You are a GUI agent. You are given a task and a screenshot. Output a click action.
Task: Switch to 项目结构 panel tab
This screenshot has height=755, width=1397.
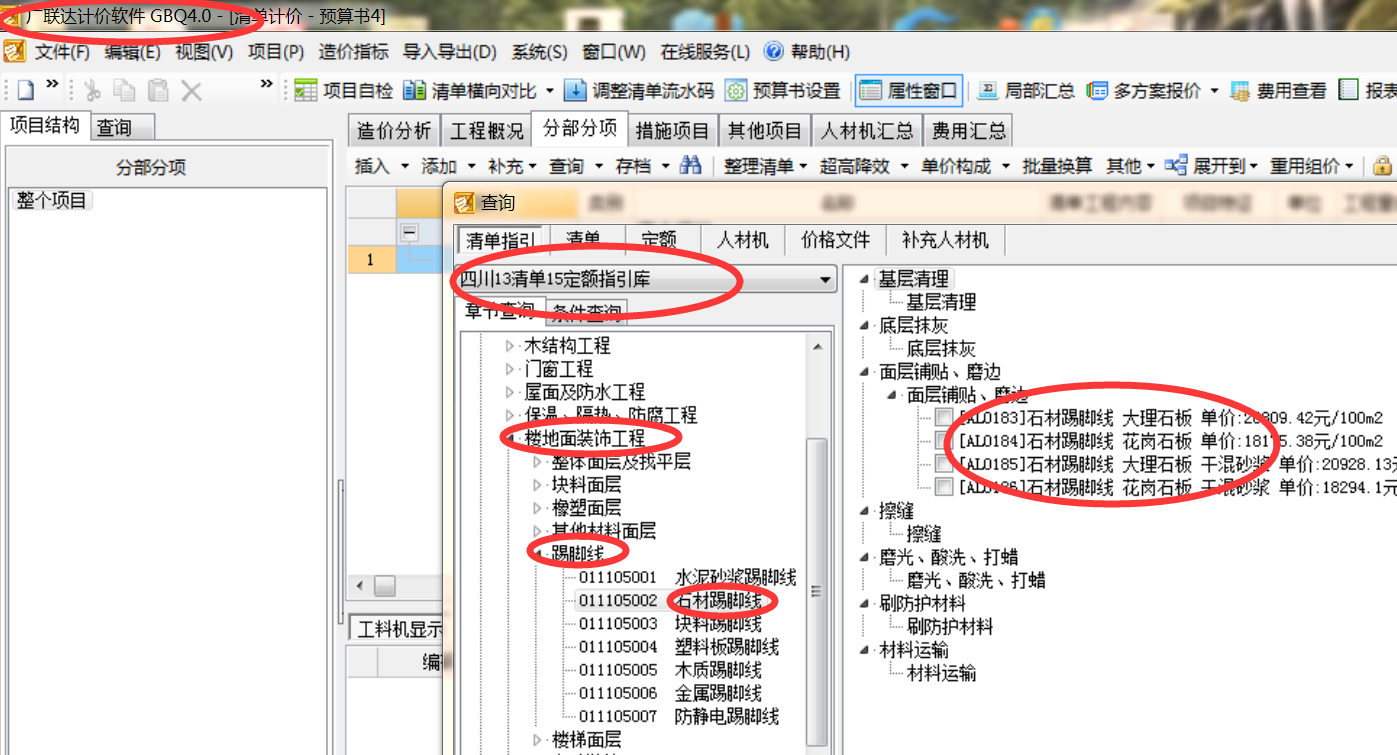(44, 126)
